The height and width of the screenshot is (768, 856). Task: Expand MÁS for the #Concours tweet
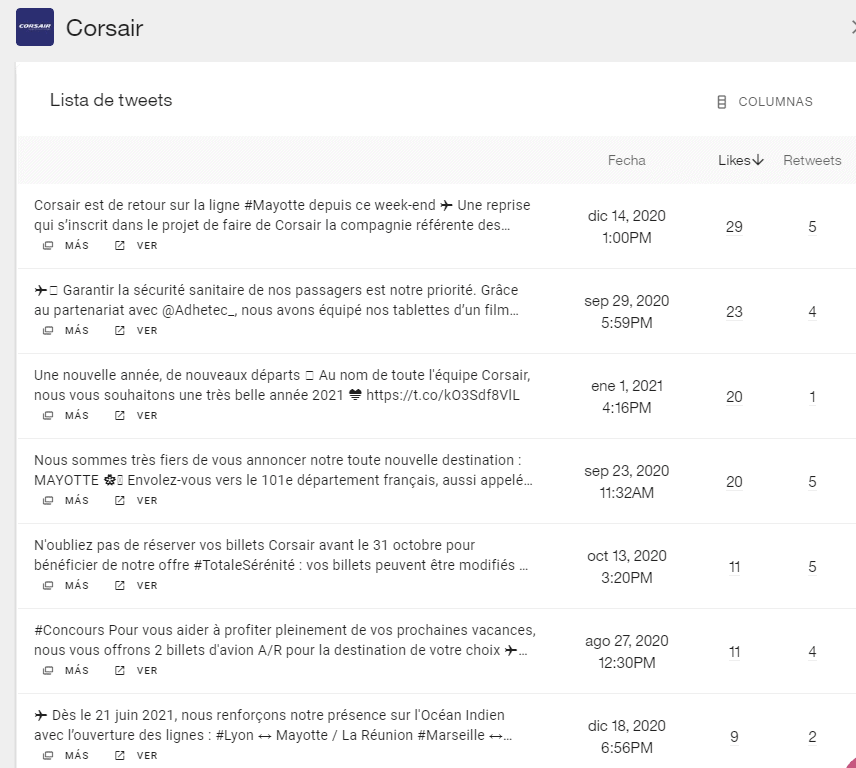pyautogui.click(x=66, y=670)
